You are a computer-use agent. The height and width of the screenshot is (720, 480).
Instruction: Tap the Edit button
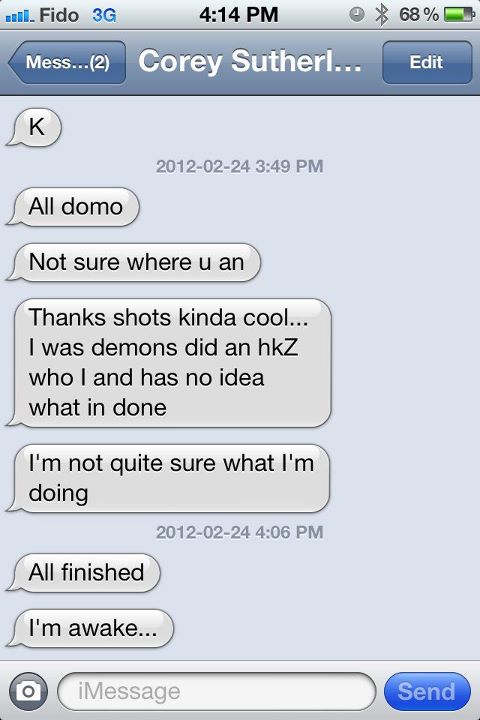click(427, 62)
